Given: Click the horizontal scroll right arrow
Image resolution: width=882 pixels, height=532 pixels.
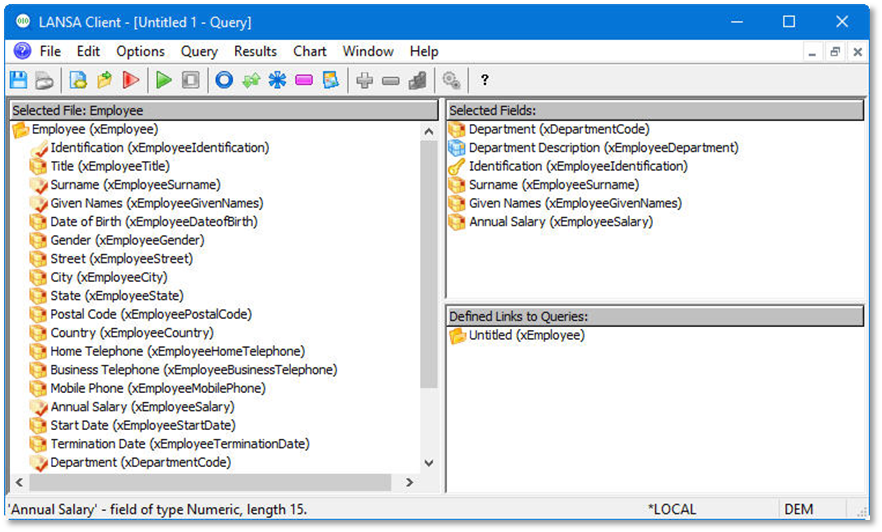Looking at the screenshot, I should click(x=410, y=483).
